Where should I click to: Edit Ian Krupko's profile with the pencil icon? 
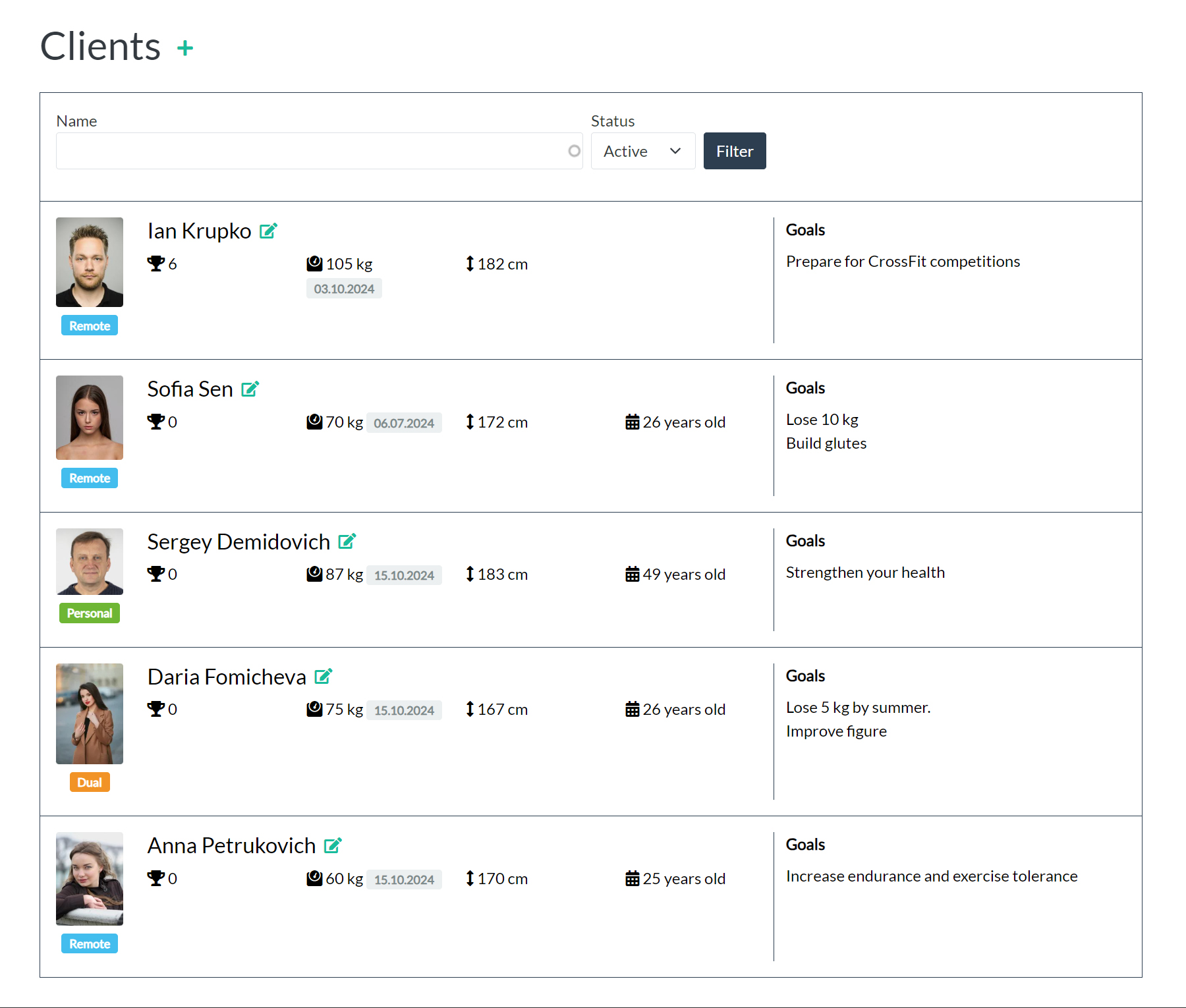pyautogui.click(x=268, y=231)
